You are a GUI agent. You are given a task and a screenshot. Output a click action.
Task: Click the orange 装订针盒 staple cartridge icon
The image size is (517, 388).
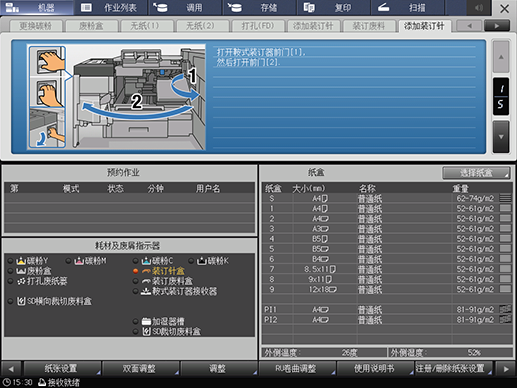(x=146, y=271)
